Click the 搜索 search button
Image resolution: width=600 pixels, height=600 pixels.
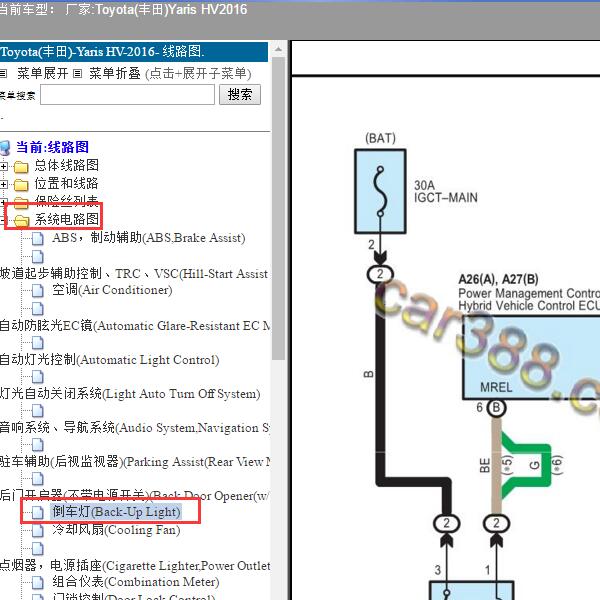[x=240, y=95]
